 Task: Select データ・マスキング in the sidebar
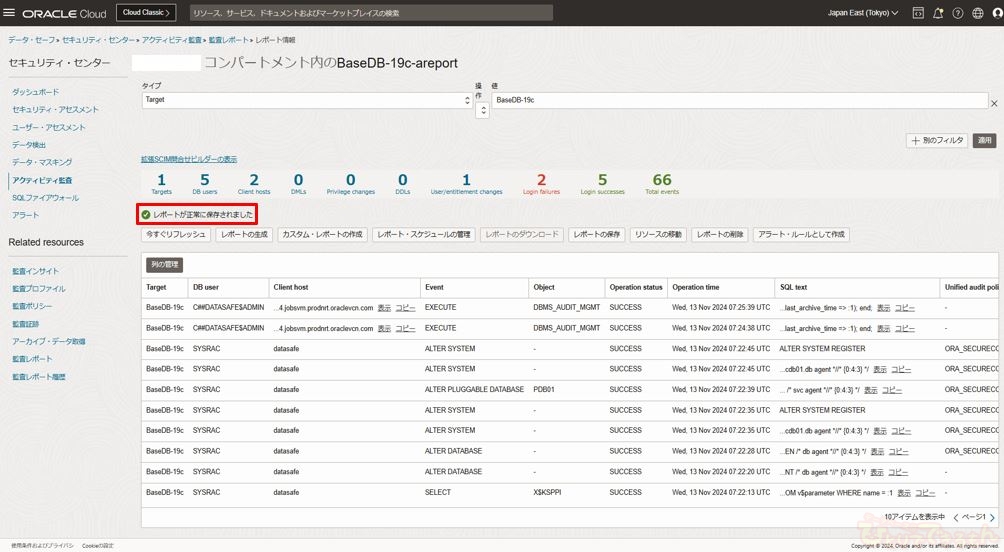click(42, 163)
